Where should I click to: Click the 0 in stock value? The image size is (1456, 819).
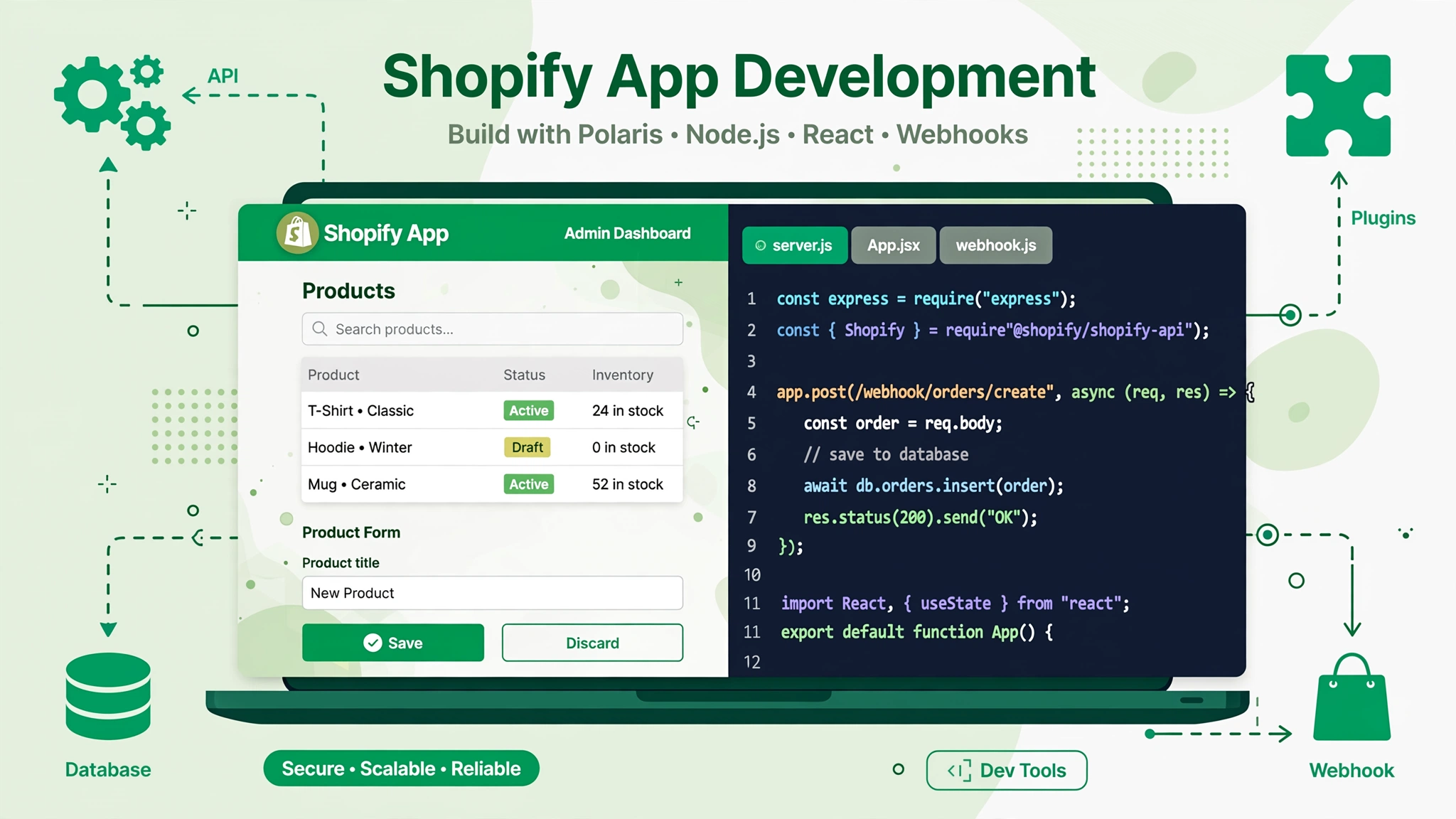pos(623,448)
